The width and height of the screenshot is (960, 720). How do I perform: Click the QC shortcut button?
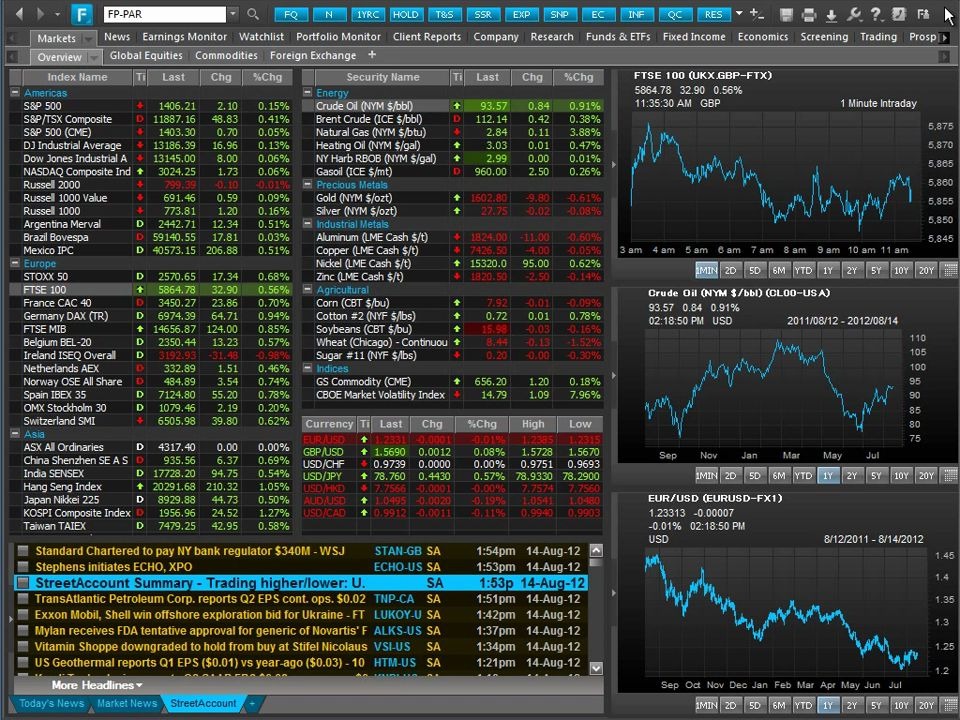pos(675,14)
